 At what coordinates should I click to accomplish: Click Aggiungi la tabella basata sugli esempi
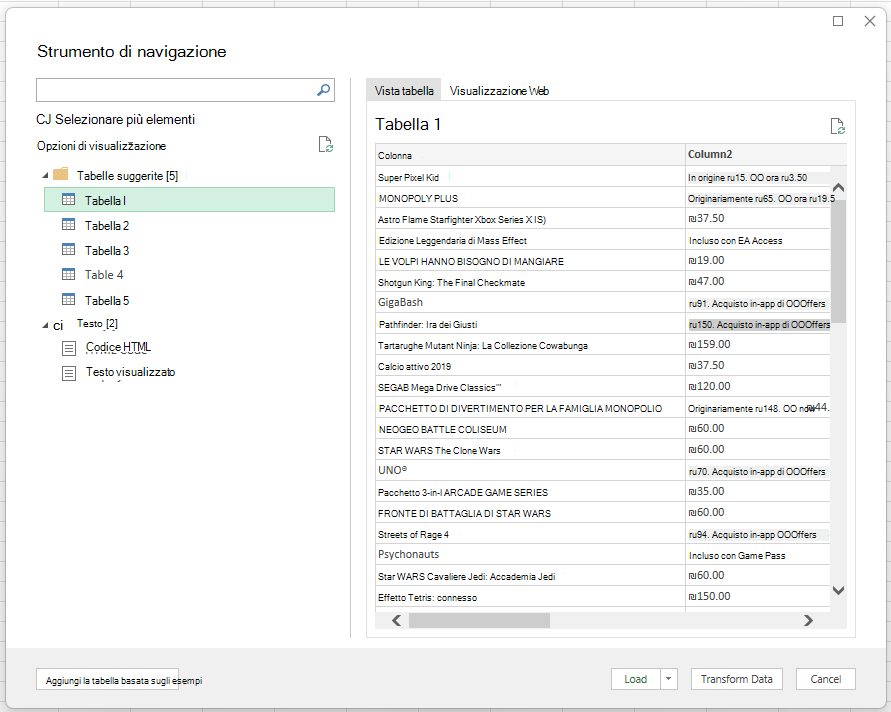(107, 680)
